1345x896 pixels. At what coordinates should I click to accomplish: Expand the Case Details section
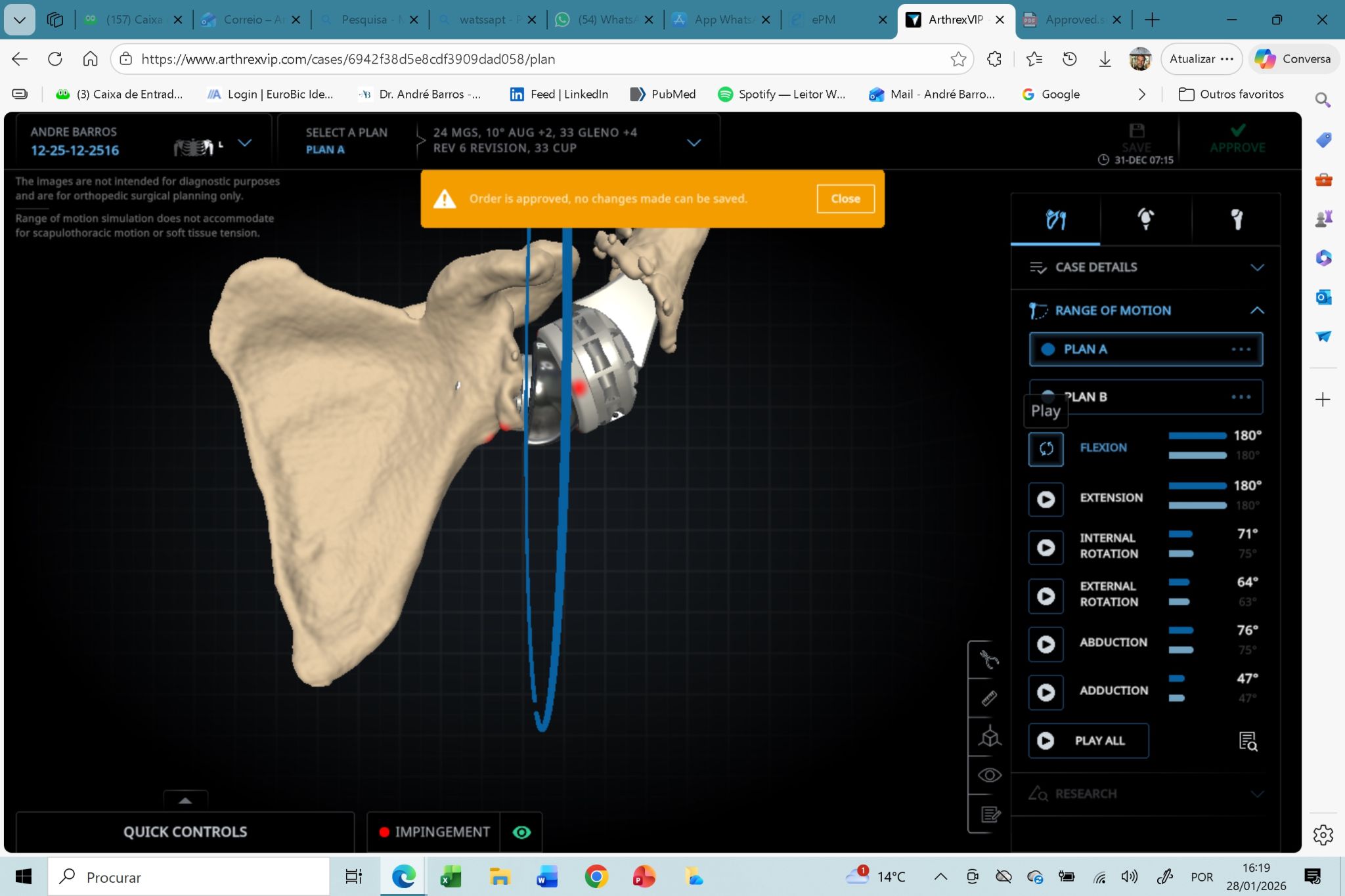(x=1256, y=267)
